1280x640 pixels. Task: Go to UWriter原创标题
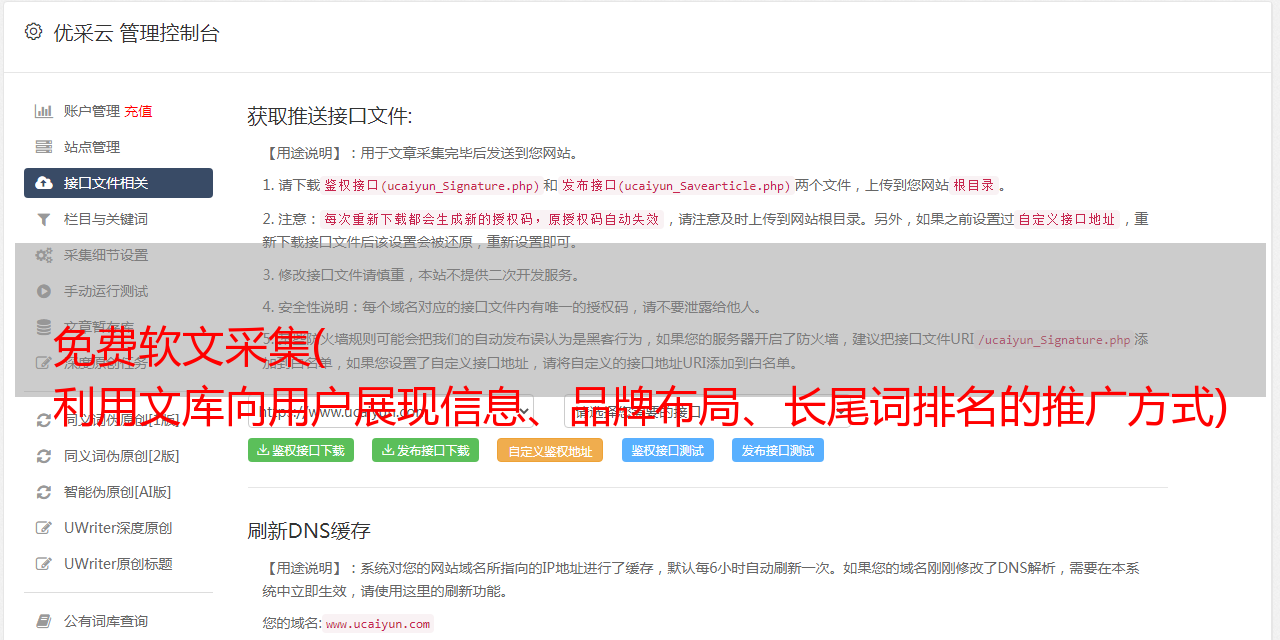[x=118, y=564]
